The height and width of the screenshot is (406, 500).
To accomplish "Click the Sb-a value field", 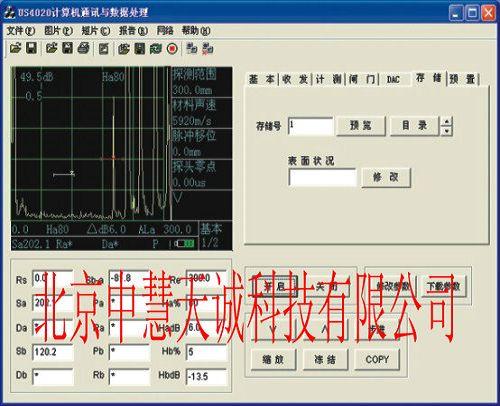I will tap(129, 279).
